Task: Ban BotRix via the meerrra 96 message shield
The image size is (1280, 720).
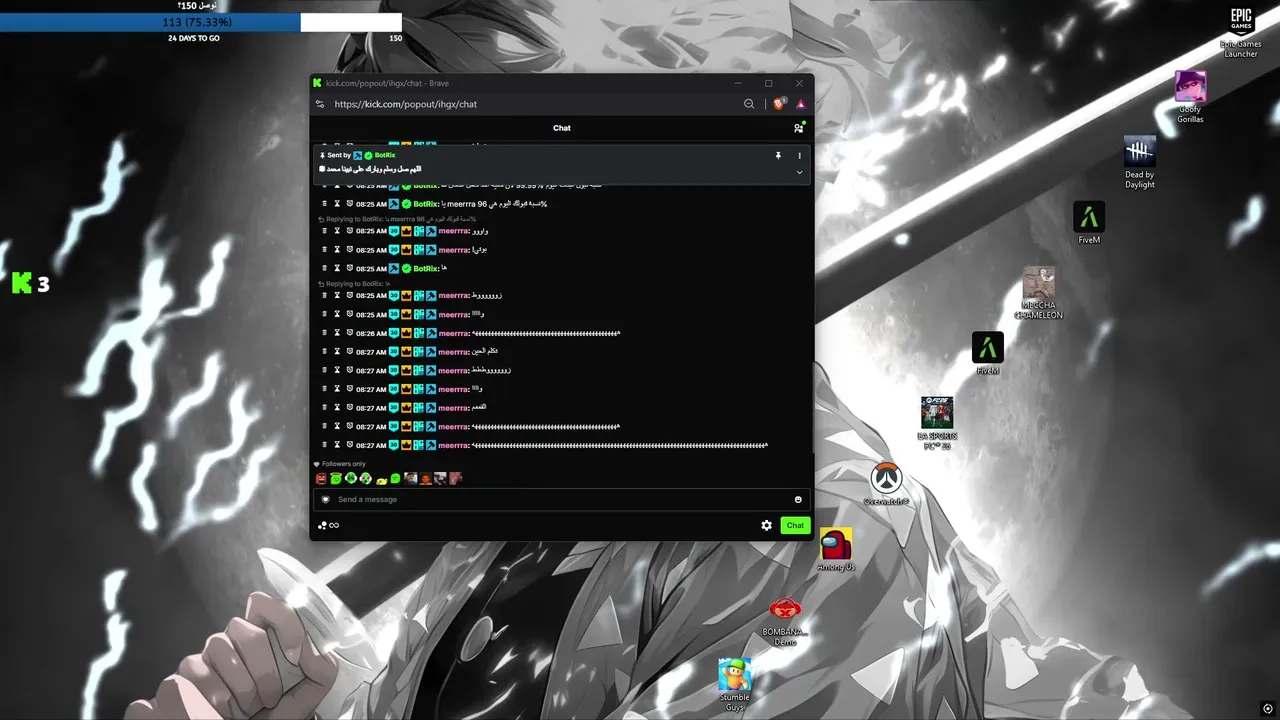Action: (x=350, y=204)
